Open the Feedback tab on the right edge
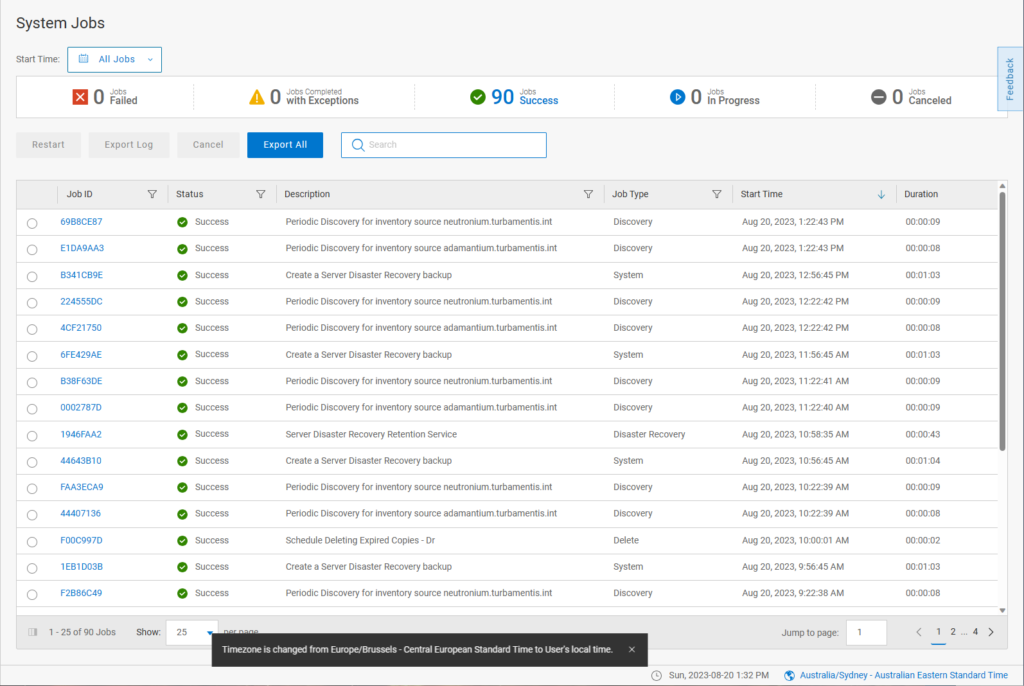Screen dimensions: 1024x686 coord(1010,80)
